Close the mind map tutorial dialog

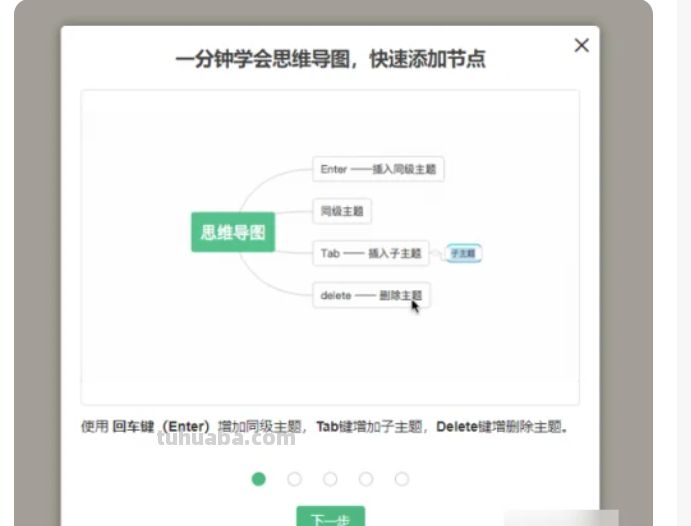pos(582,45)
